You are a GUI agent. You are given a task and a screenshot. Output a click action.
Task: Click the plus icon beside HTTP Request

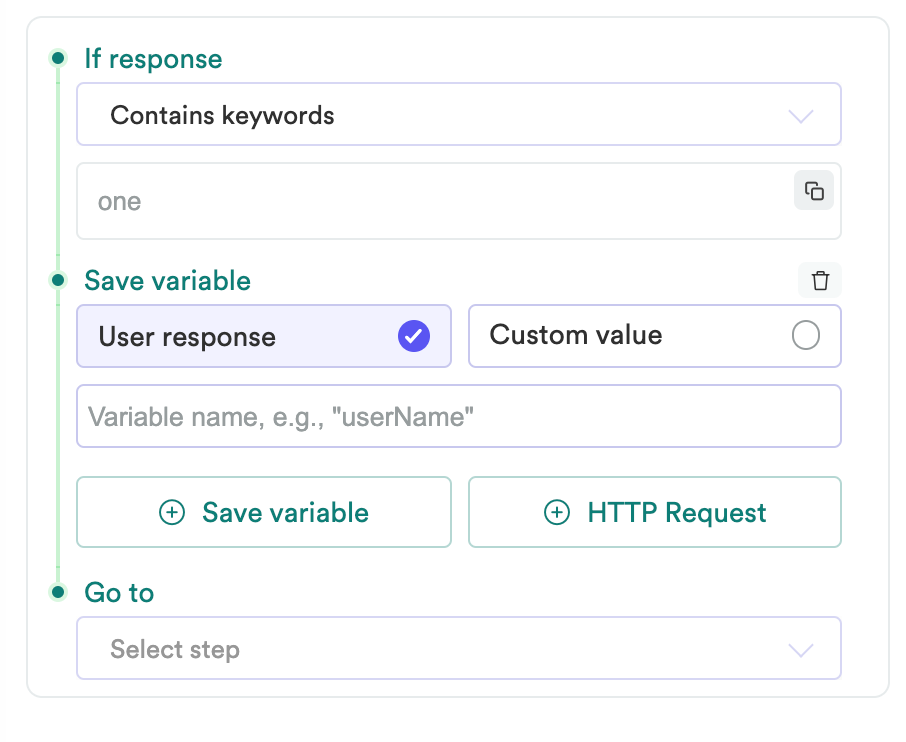pyautogui.click(x=556, y=513)
